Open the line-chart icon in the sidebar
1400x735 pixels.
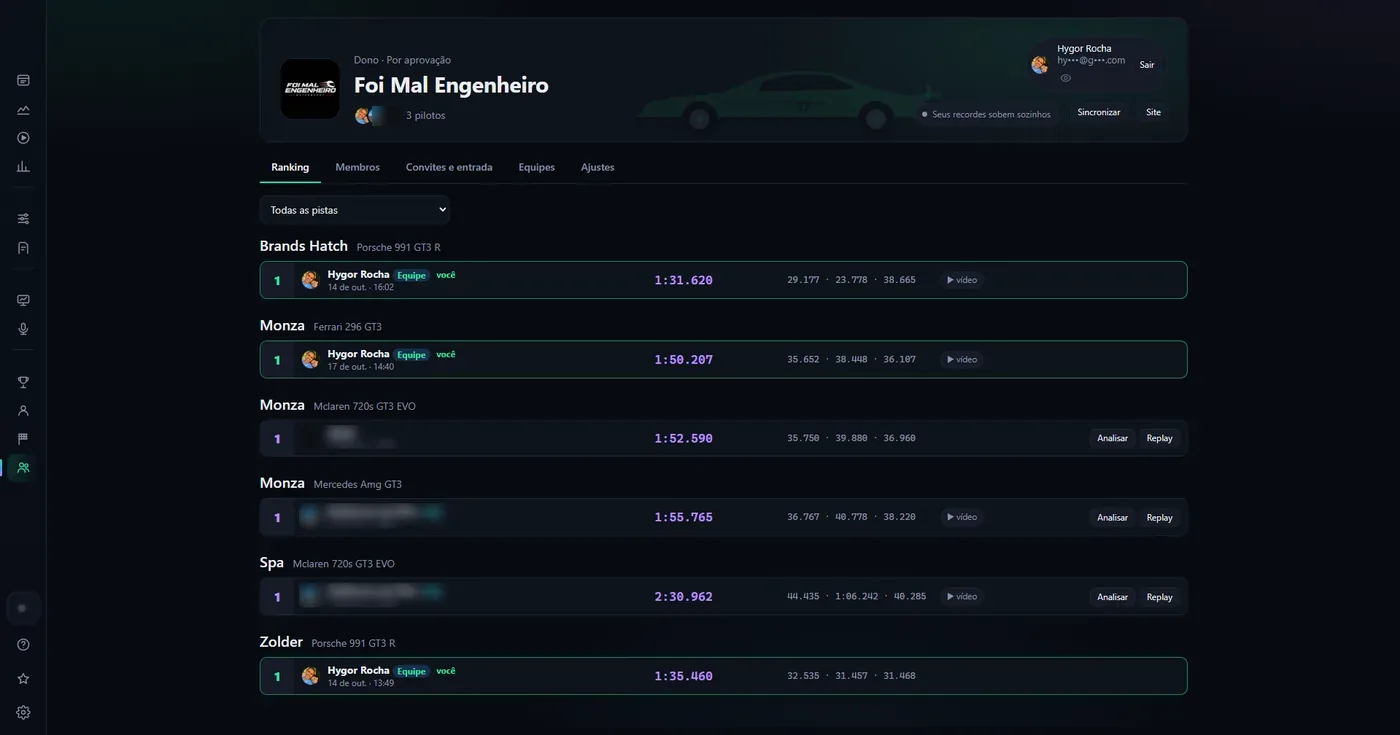coord(23,109)
